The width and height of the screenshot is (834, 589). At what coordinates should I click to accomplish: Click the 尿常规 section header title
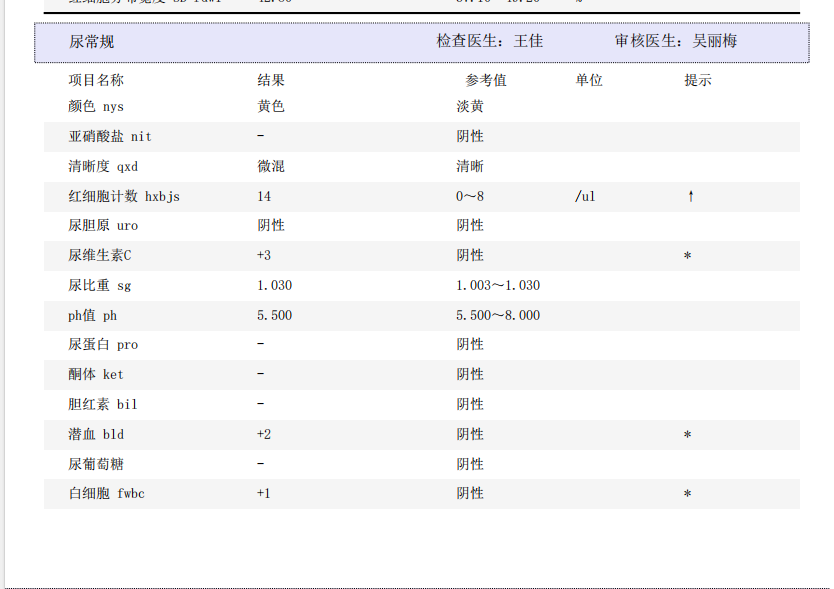[92, 42]
